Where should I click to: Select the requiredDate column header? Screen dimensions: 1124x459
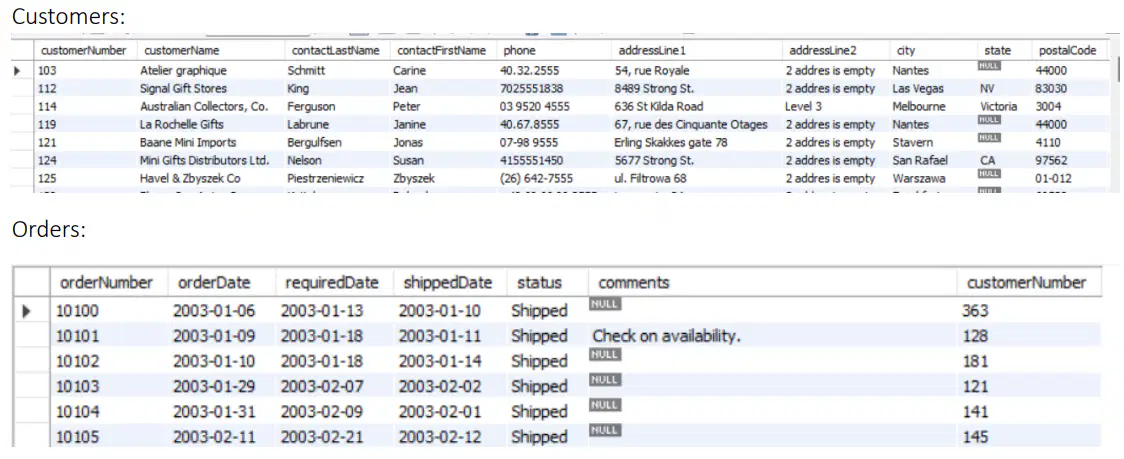pos(334,283)
